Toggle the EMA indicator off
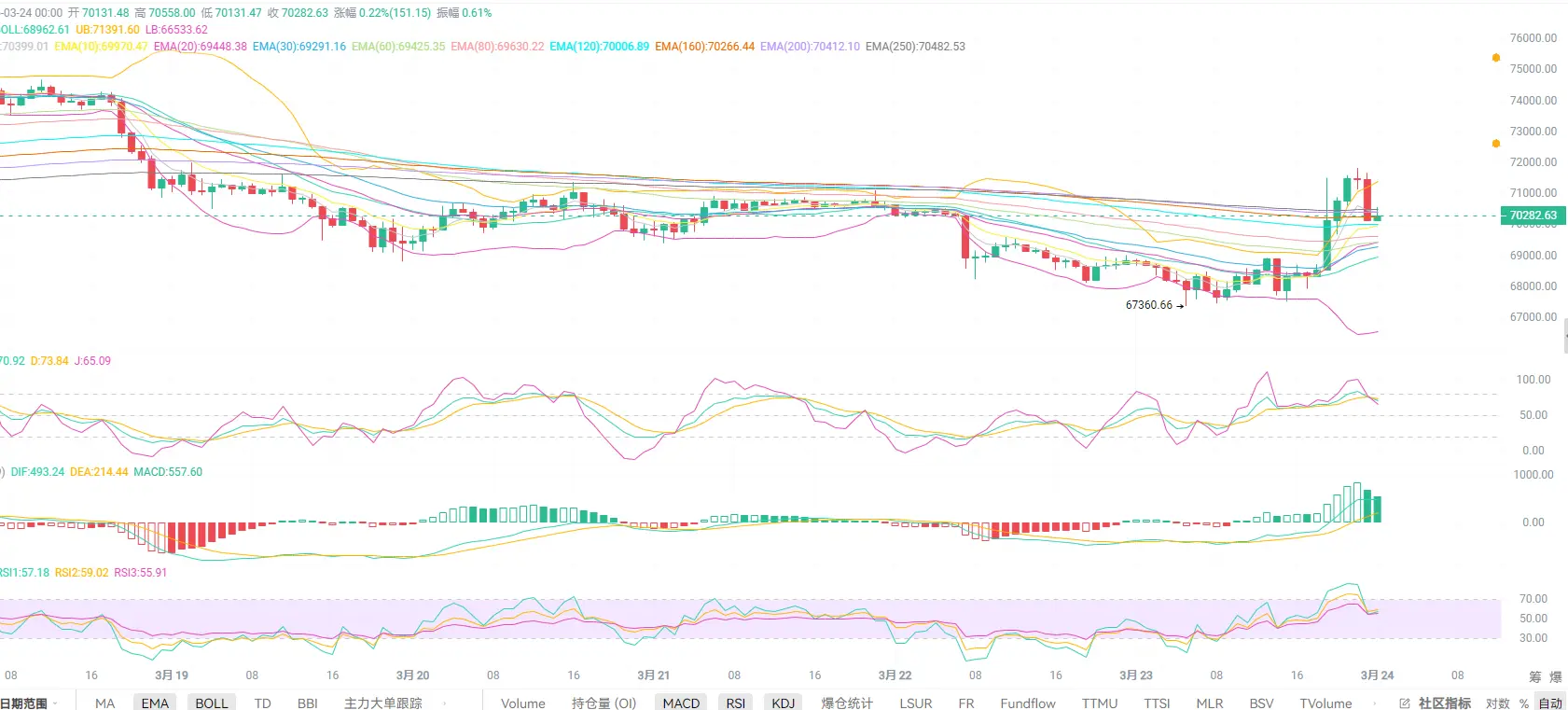 click(155, 703)
